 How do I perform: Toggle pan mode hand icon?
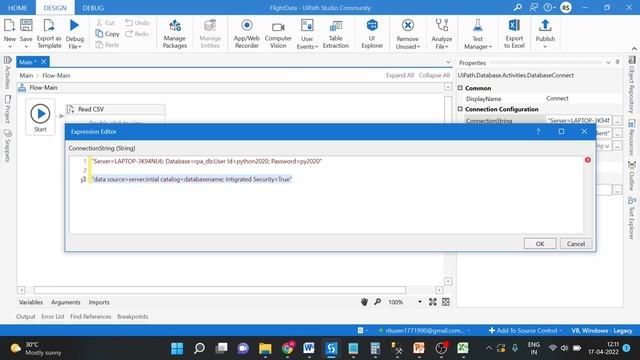(x=364, y=302)
